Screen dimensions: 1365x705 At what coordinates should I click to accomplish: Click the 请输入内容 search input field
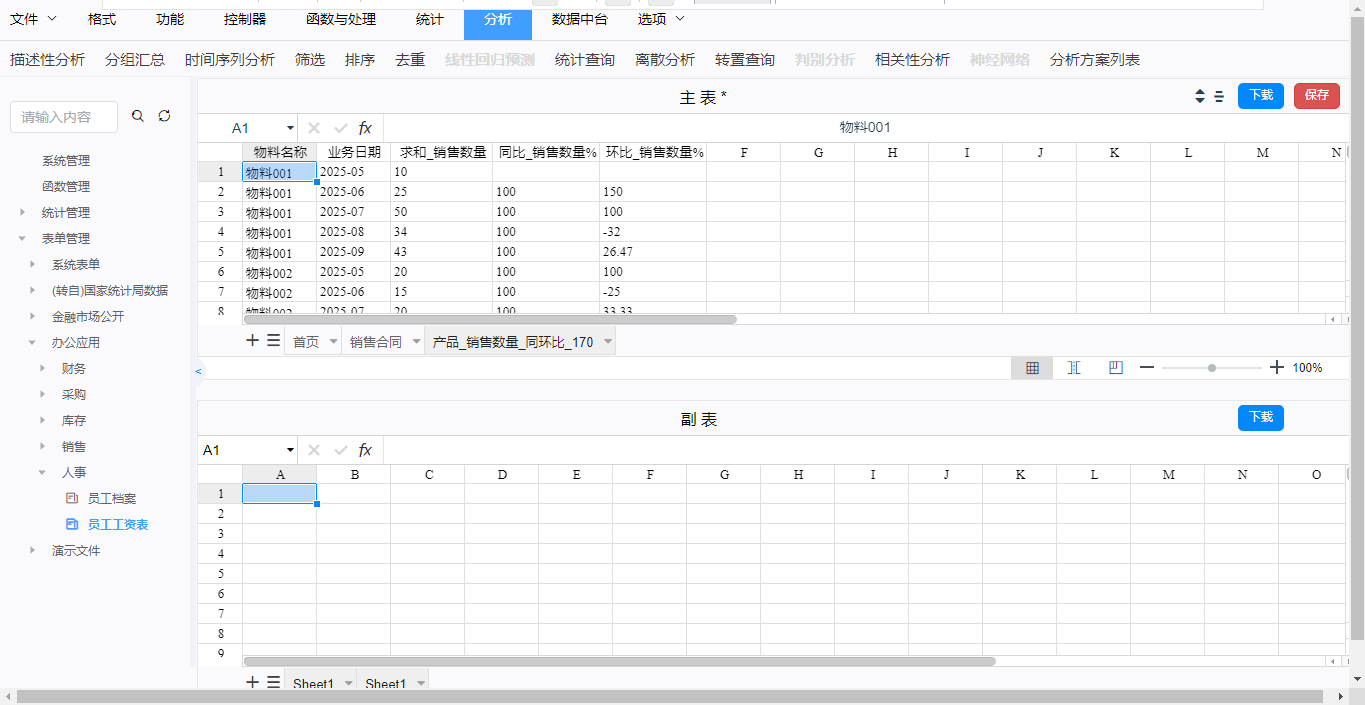coord(64,117)
